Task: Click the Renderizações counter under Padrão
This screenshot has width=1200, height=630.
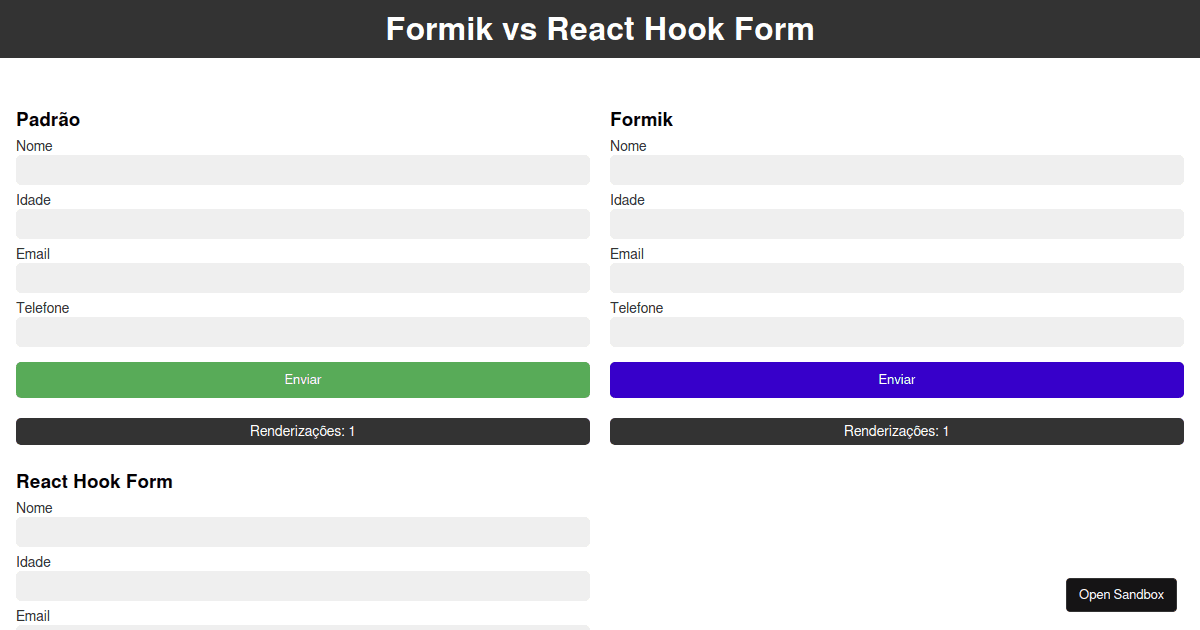Action: tap(302, 431)
